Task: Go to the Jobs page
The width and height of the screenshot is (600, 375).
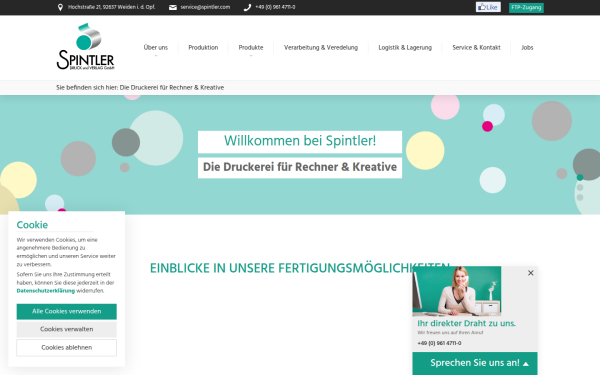Action: tap(527, 47)
